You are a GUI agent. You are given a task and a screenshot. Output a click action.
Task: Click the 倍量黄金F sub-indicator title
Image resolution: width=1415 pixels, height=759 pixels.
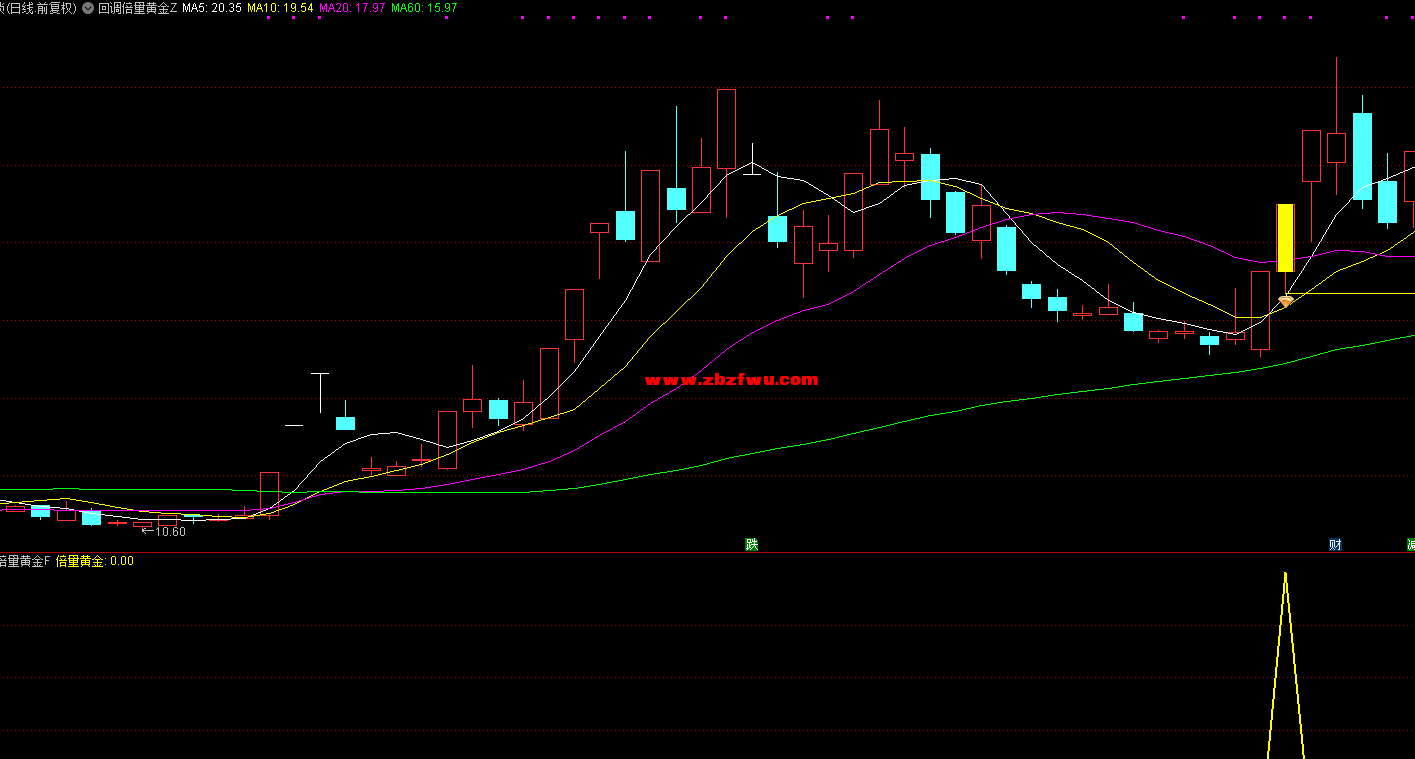(24, 562)
